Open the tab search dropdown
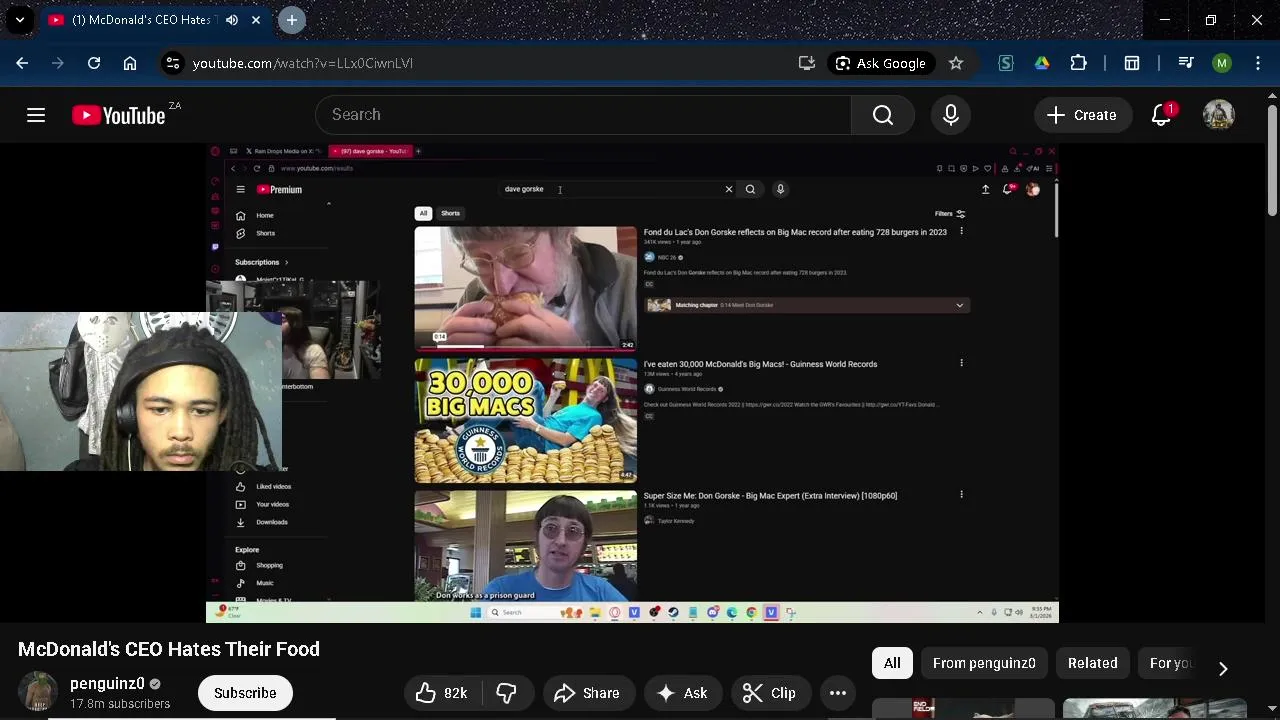 tap(20, 20)
